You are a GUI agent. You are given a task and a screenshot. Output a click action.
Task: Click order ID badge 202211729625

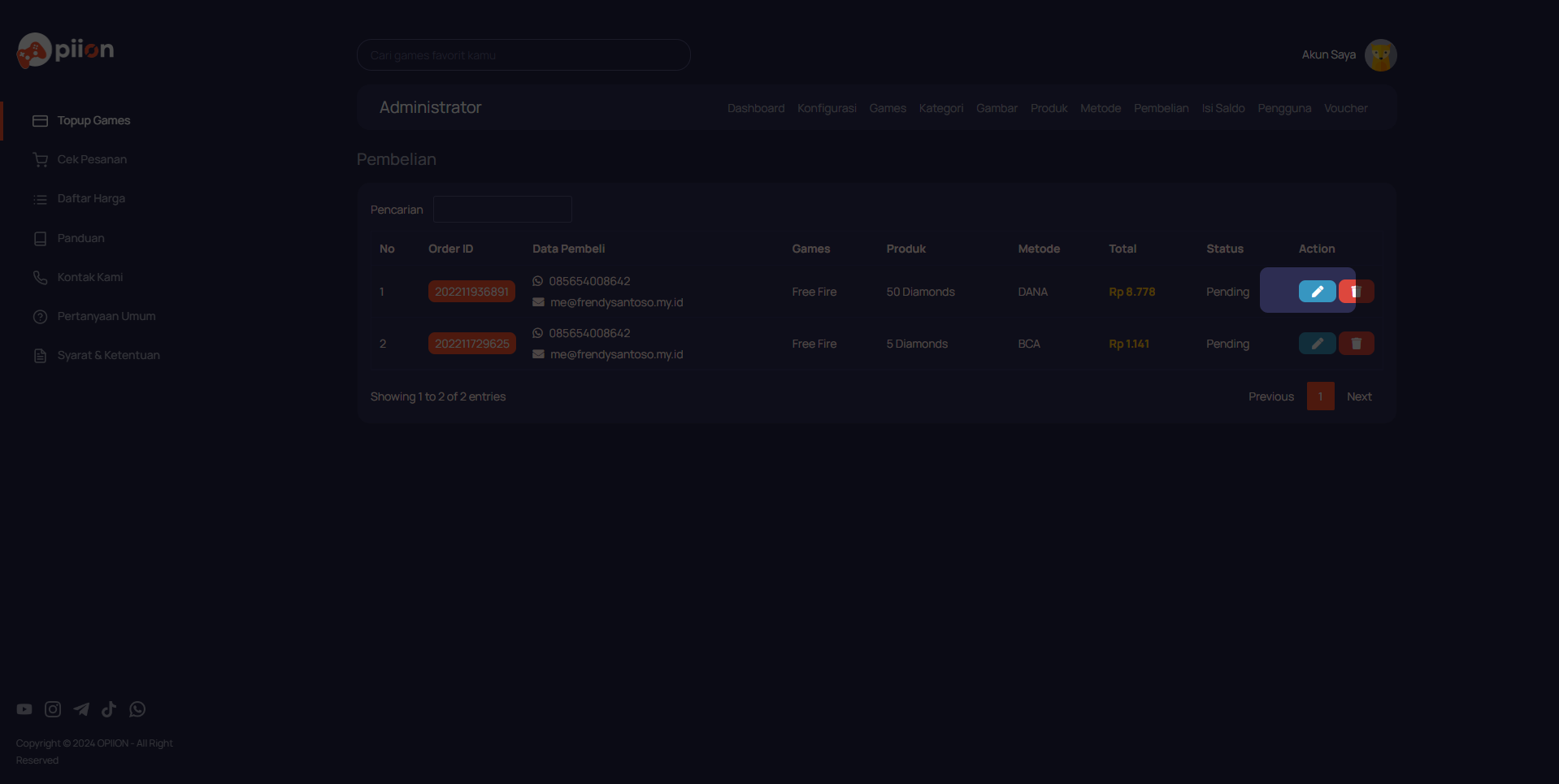coord(471,344)
